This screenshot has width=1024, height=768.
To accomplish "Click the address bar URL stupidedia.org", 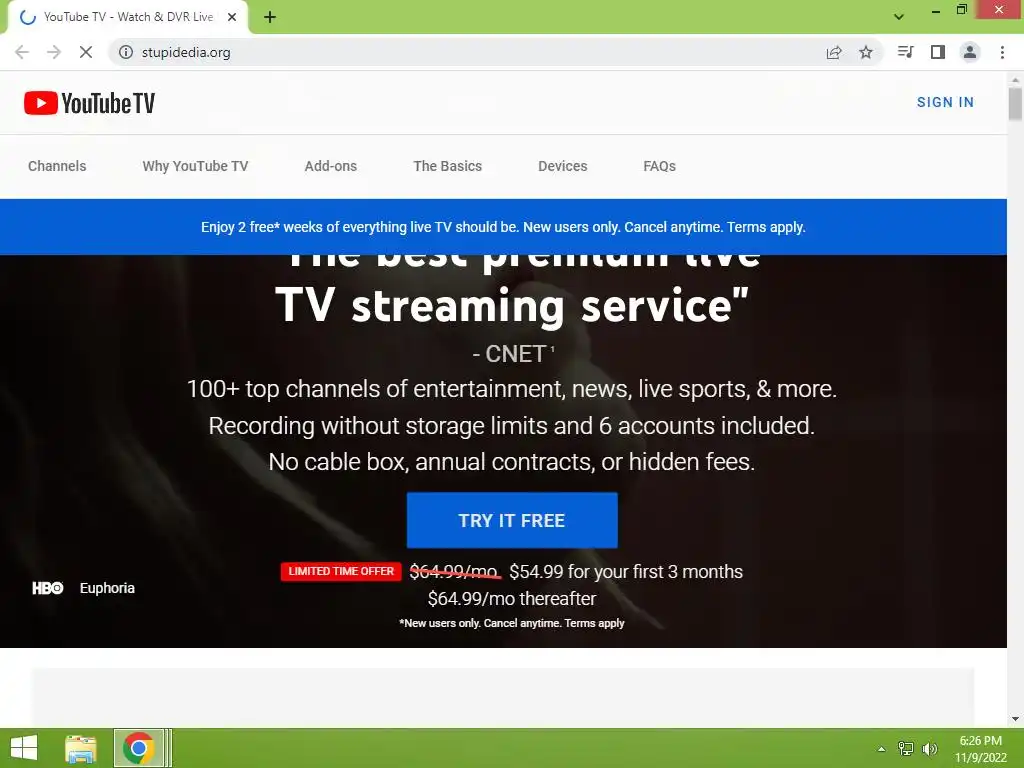I will coord(186,52).
